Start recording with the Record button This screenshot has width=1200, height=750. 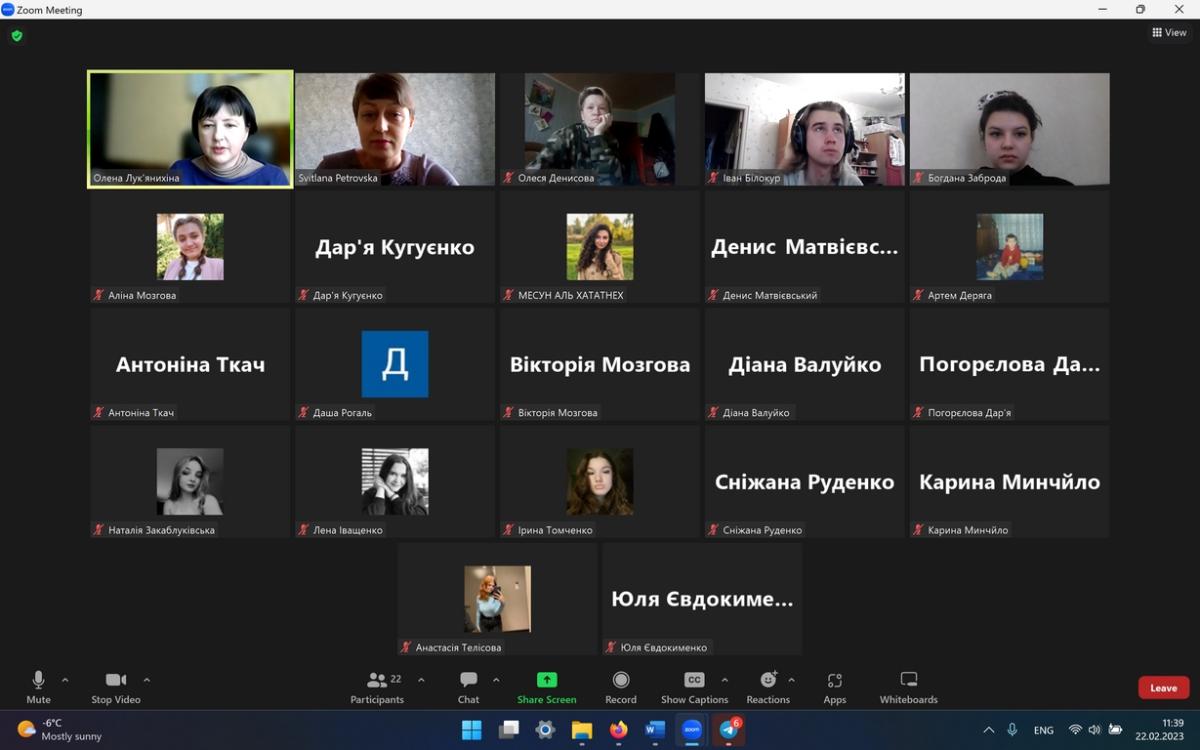tap(620, 686)
